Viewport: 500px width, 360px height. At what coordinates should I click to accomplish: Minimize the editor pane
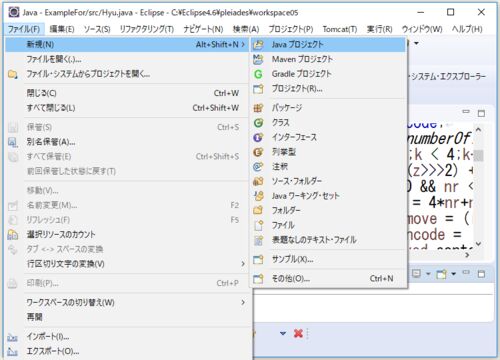coord(466,112)
